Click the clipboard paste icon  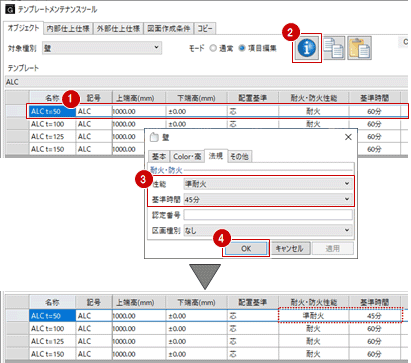[359, 48]
